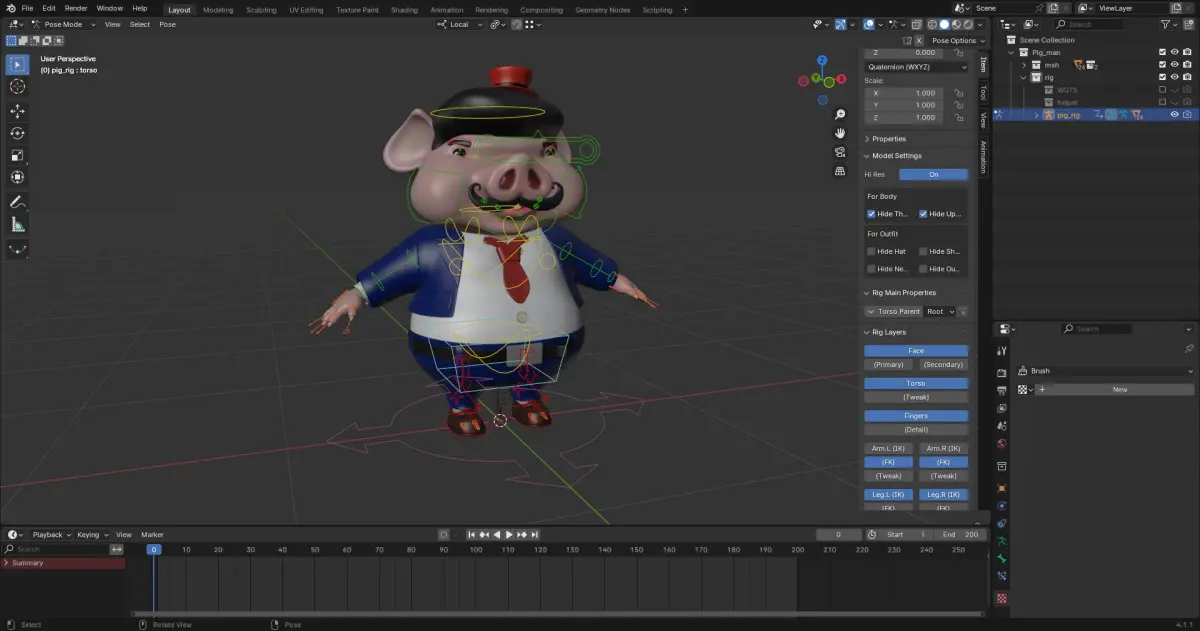Toggle visibility eye of msh collection
Image resolution: width=1200 pixels, height=631 pixels.
[x=1174, y=64]
